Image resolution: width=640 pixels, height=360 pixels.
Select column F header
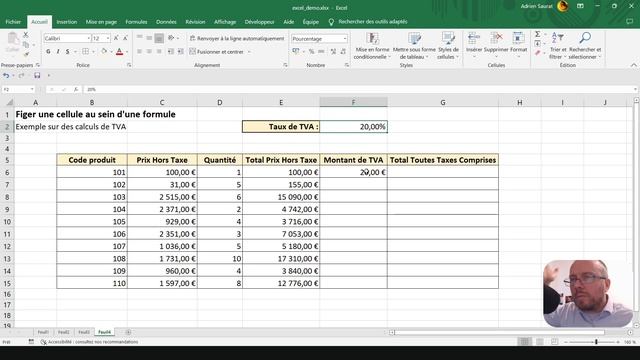(353, 102)
